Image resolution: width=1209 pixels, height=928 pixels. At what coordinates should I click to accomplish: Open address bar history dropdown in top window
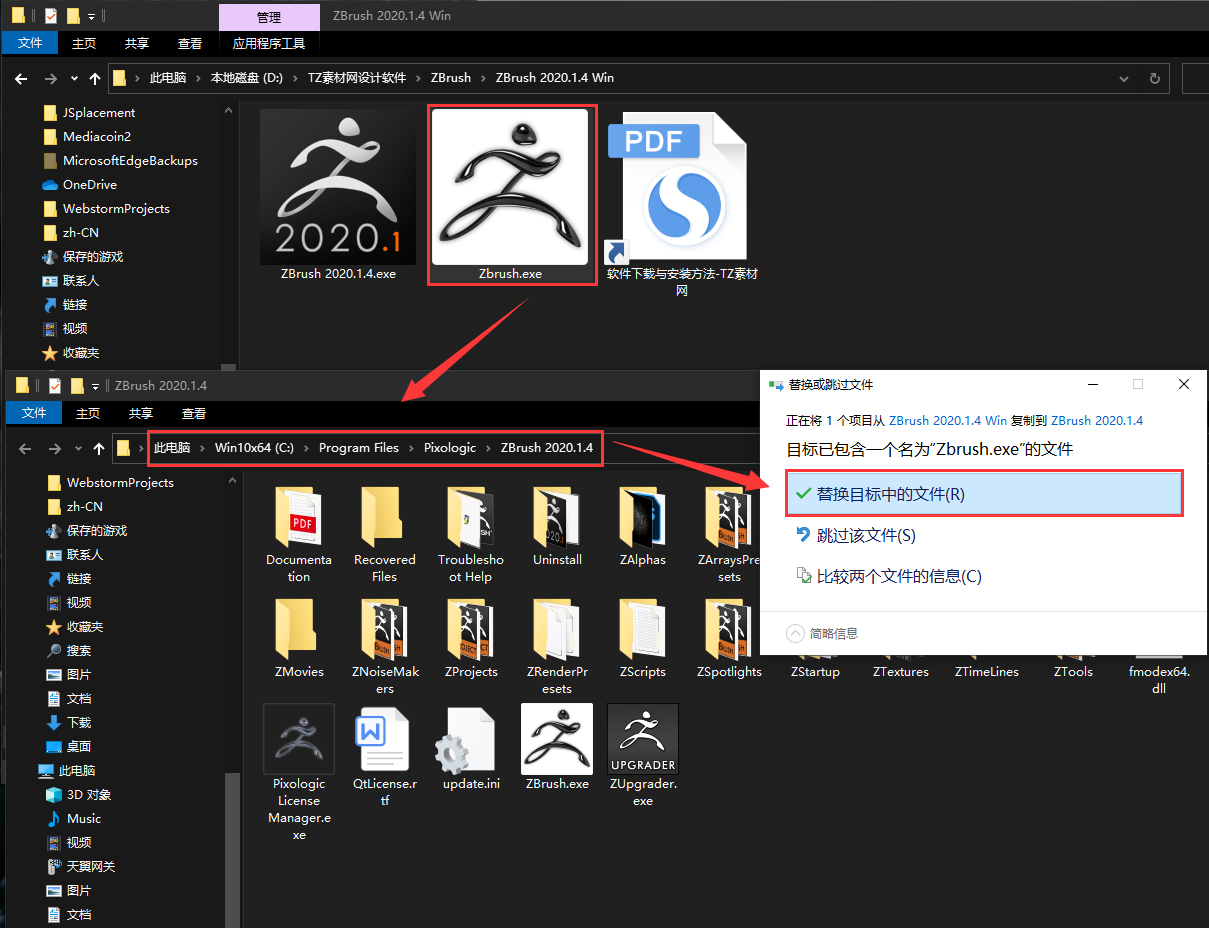(x=1125, y=78)
